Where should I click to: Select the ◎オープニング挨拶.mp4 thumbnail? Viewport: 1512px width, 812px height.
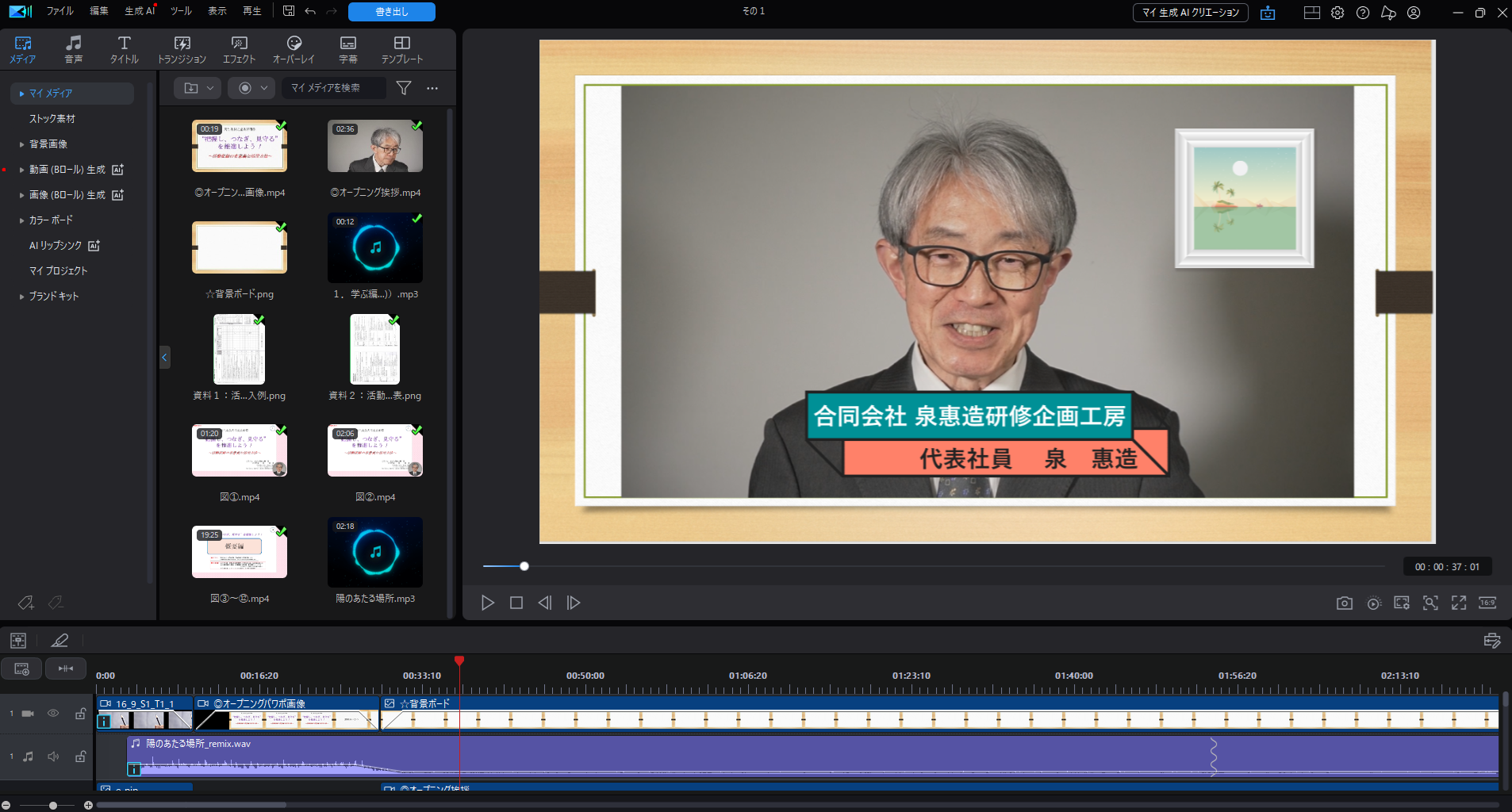[x=375, y=147]
